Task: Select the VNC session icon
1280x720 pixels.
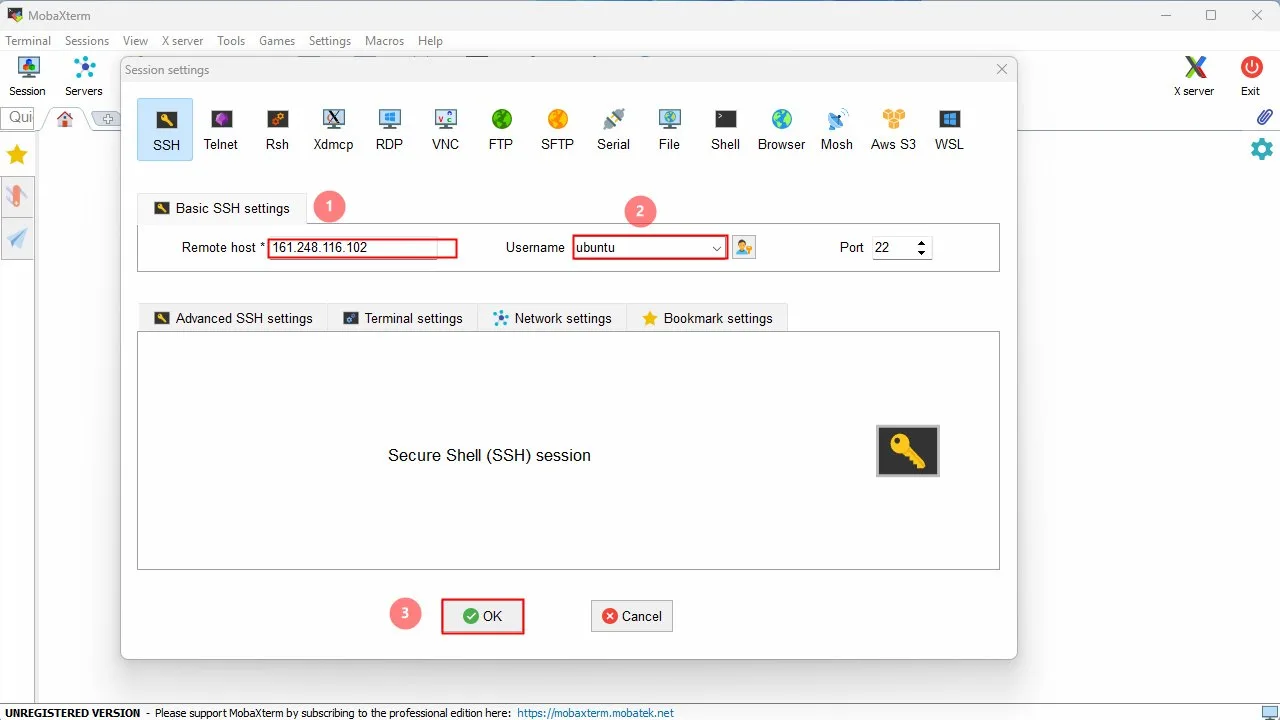Action: click(445, 130)
